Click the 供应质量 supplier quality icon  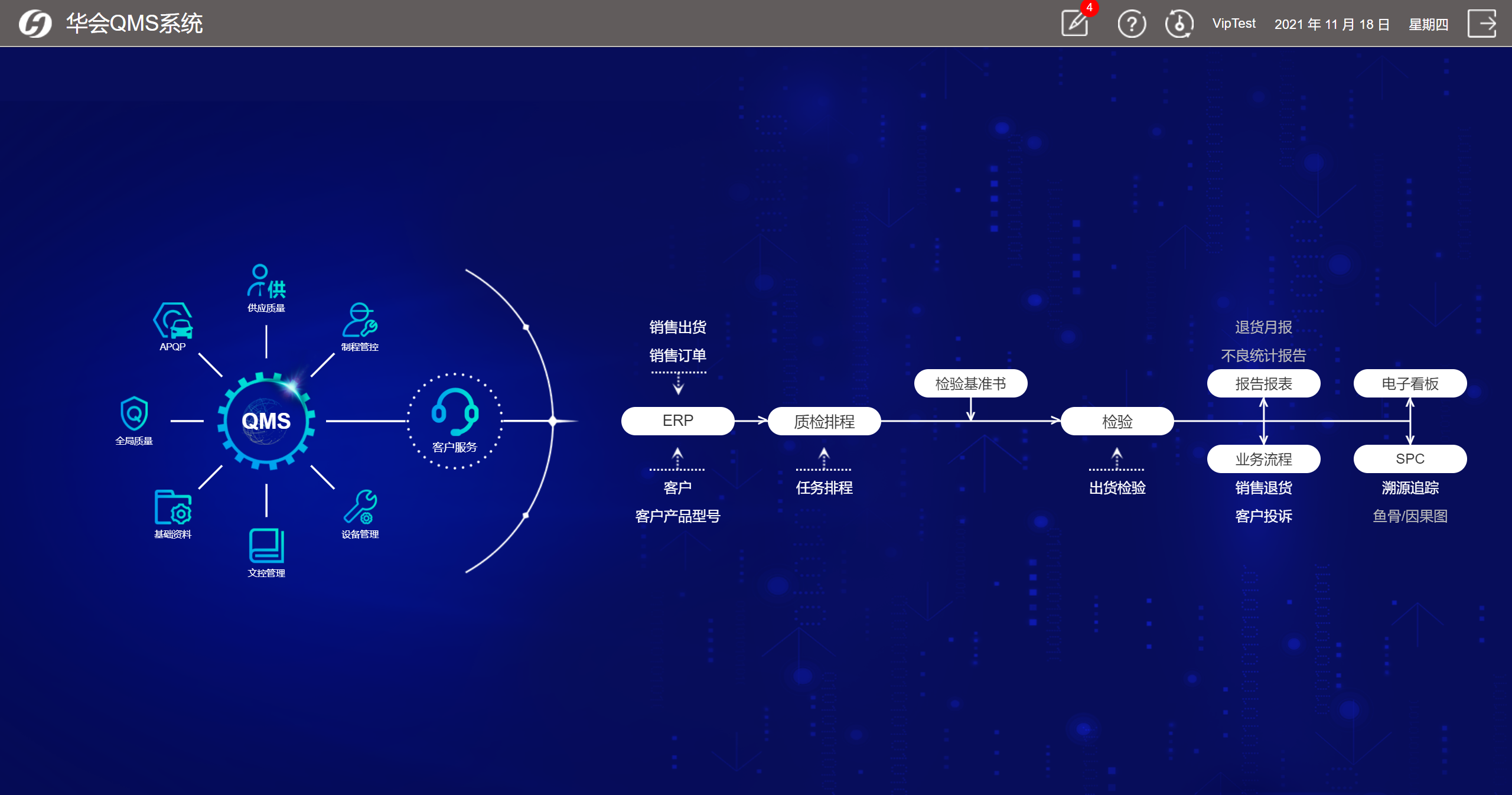click(266, 282)
